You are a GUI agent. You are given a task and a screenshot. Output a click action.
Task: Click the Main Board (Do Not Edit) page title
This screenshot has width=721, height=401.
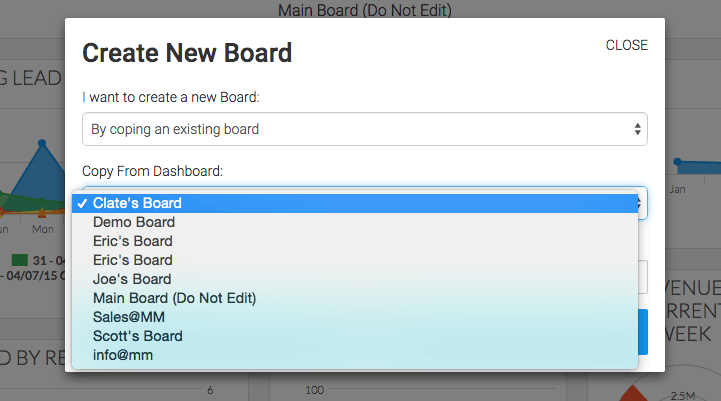365,10
